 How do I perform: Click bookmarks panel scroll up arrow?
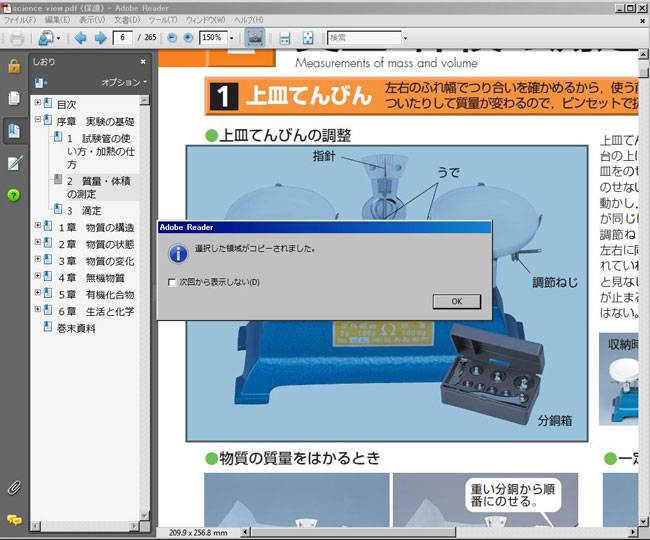point(144,100)
